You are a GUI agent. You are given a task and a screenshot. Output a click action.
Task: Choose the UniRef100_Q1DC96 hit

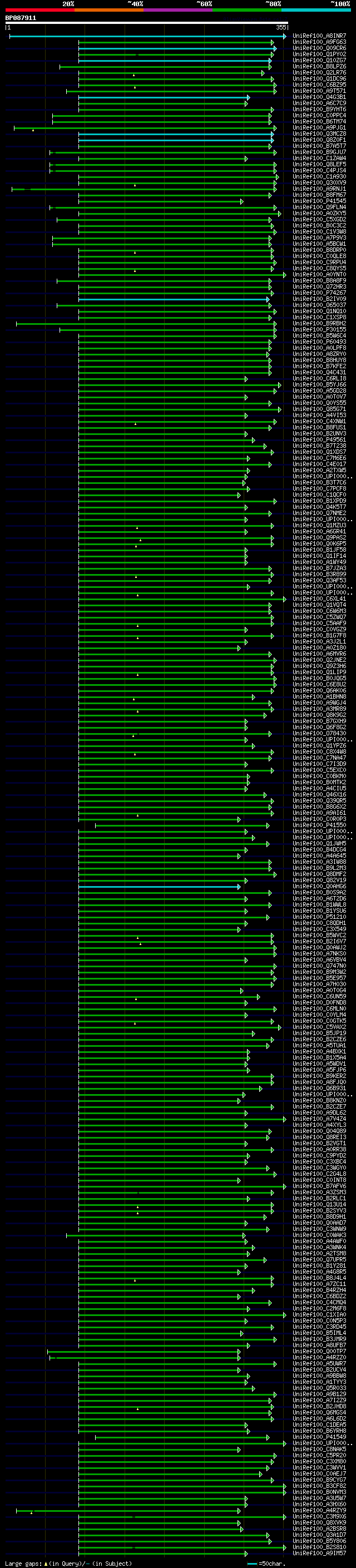click(319, 78)
